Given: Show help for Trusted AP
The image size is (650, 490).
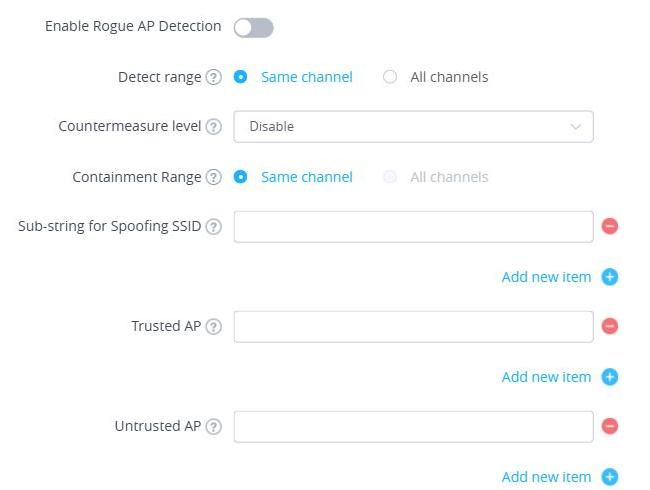Looking at the screenshot, I should [x=213, y=327].
